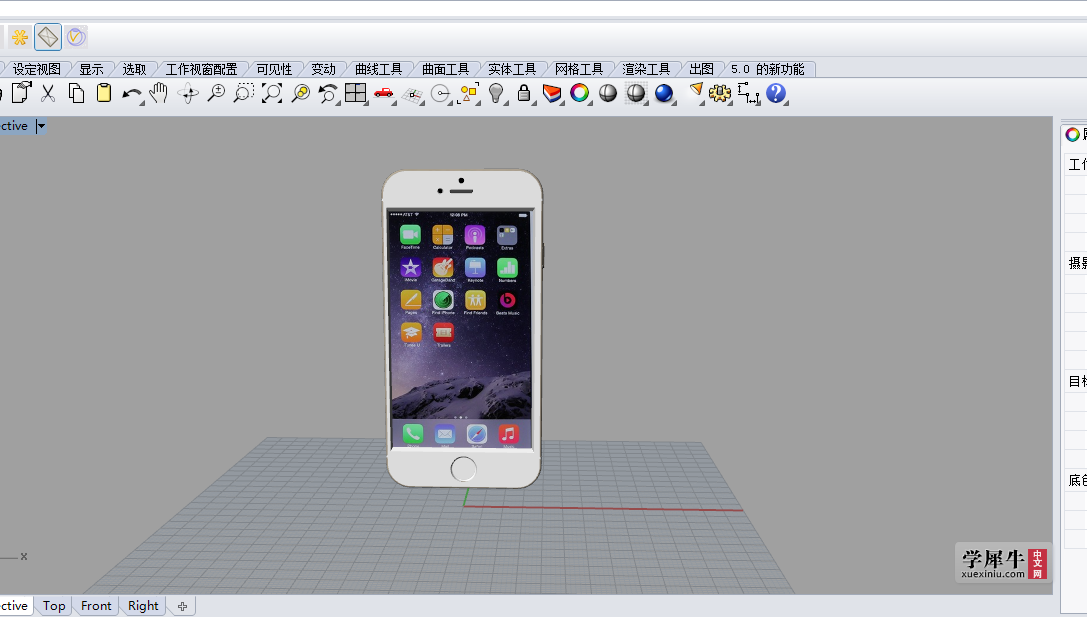This screenshot has width=1087, height=617.
Task: Click the Zoom selected icon
Action: [300, 93]
